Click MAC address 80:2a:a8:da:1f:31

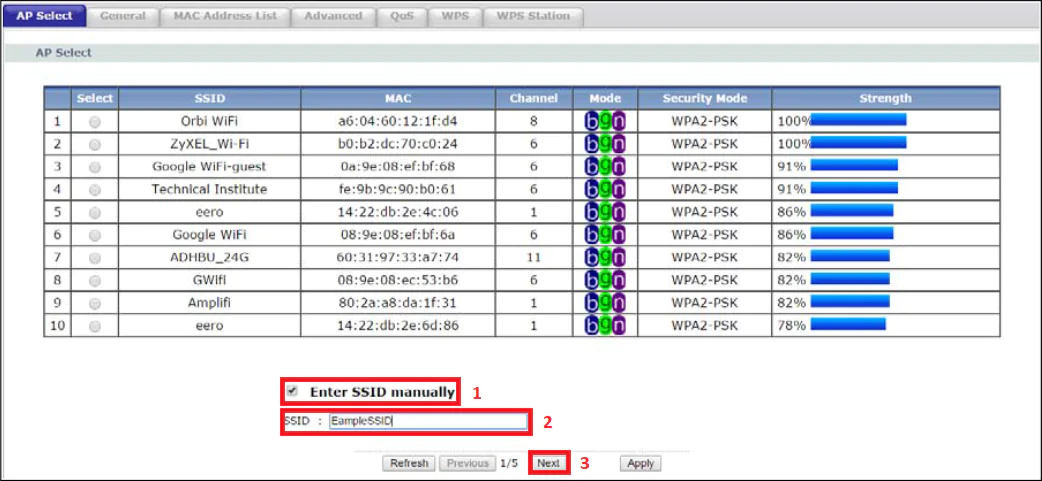(x=398, y=303)
